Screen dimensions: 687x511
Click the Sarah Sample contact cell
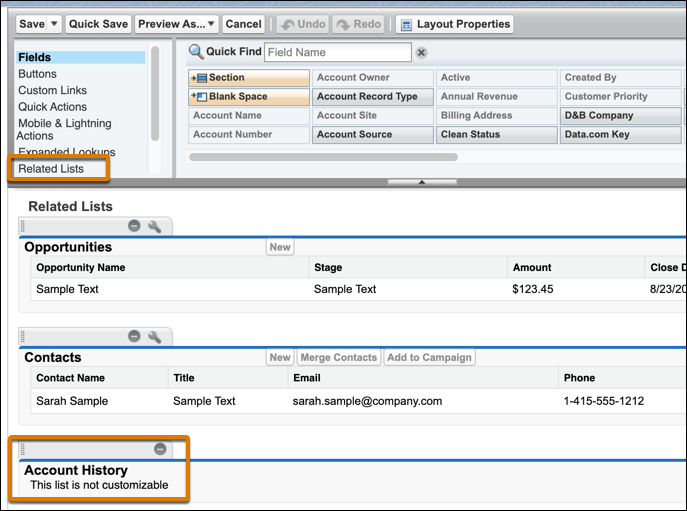[72, 401]
